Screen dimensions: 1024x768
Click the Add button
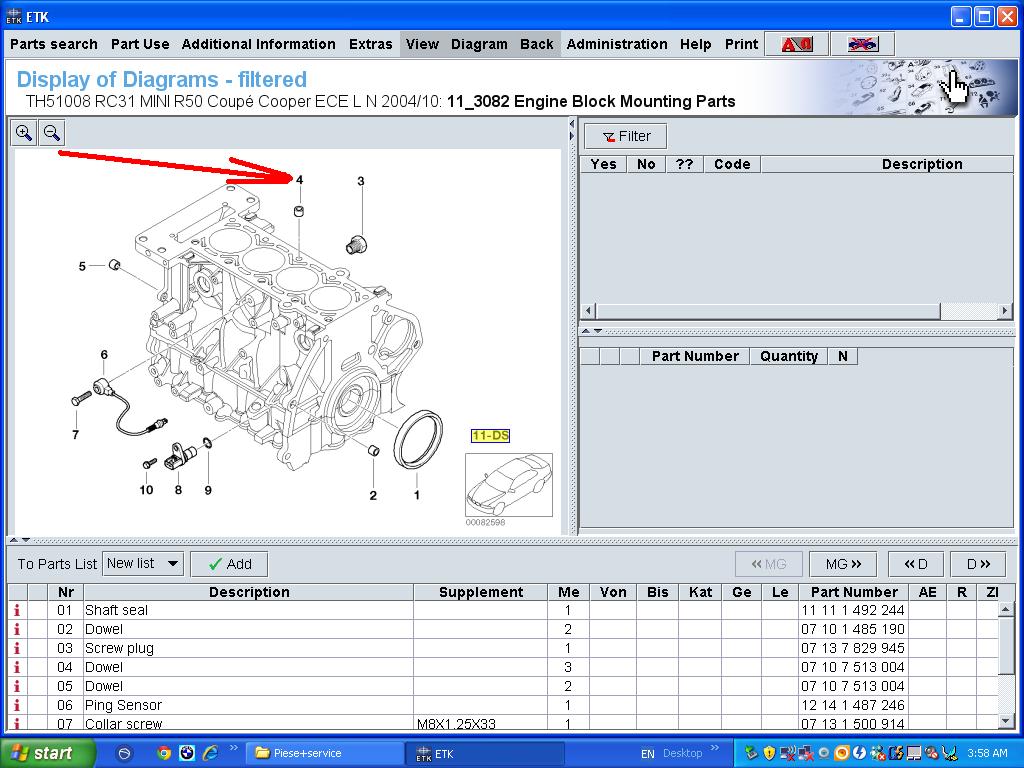229,564
